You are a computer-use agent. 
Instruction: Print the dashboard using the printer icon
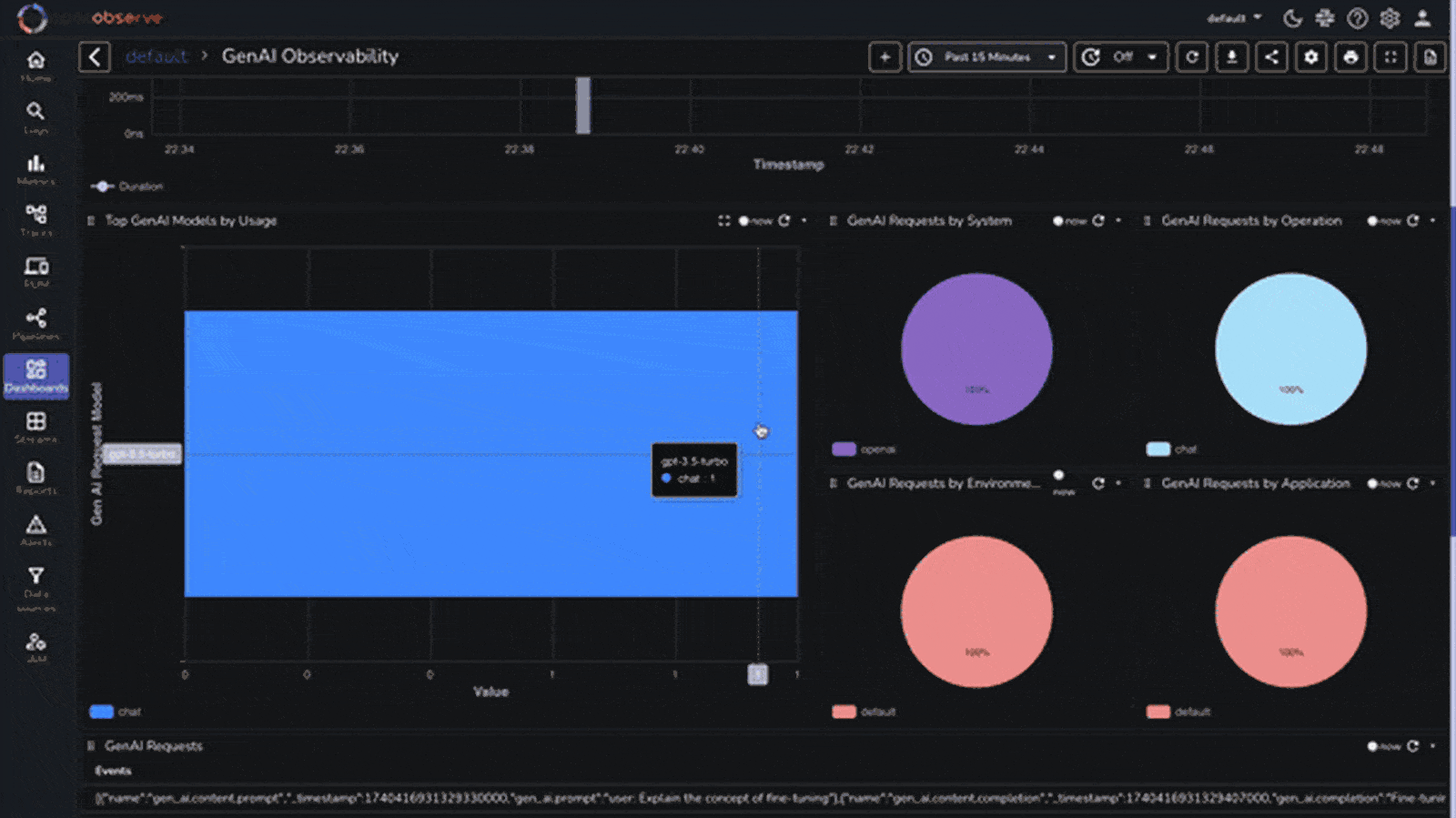1350,57
